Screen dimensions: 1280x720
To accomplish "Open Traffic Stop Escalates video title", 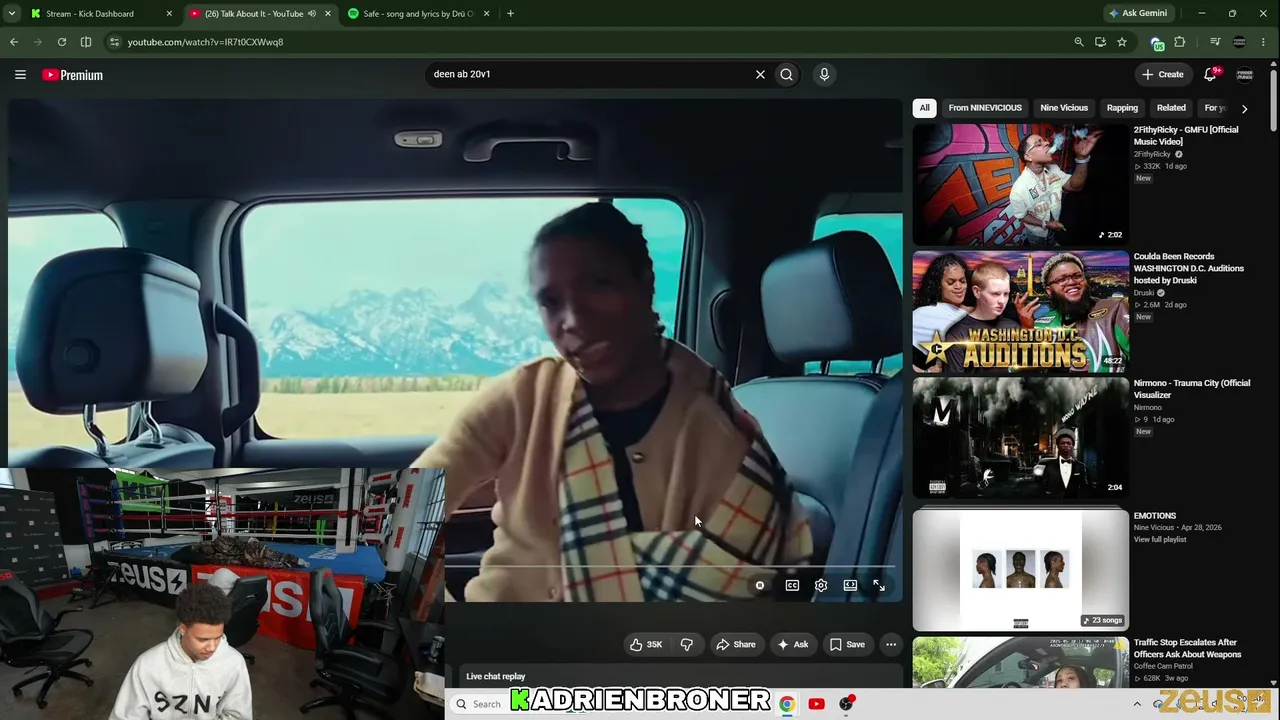I will click(1188, 648).
